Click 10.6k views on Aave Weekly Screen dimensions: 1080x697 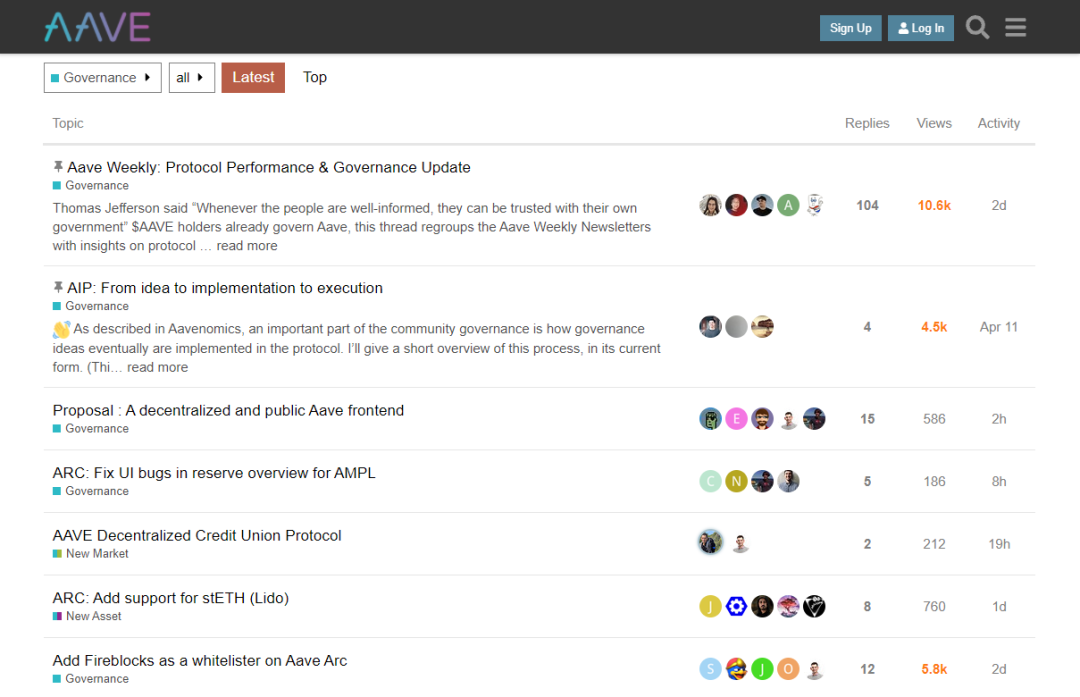click(x=934, y=205)
